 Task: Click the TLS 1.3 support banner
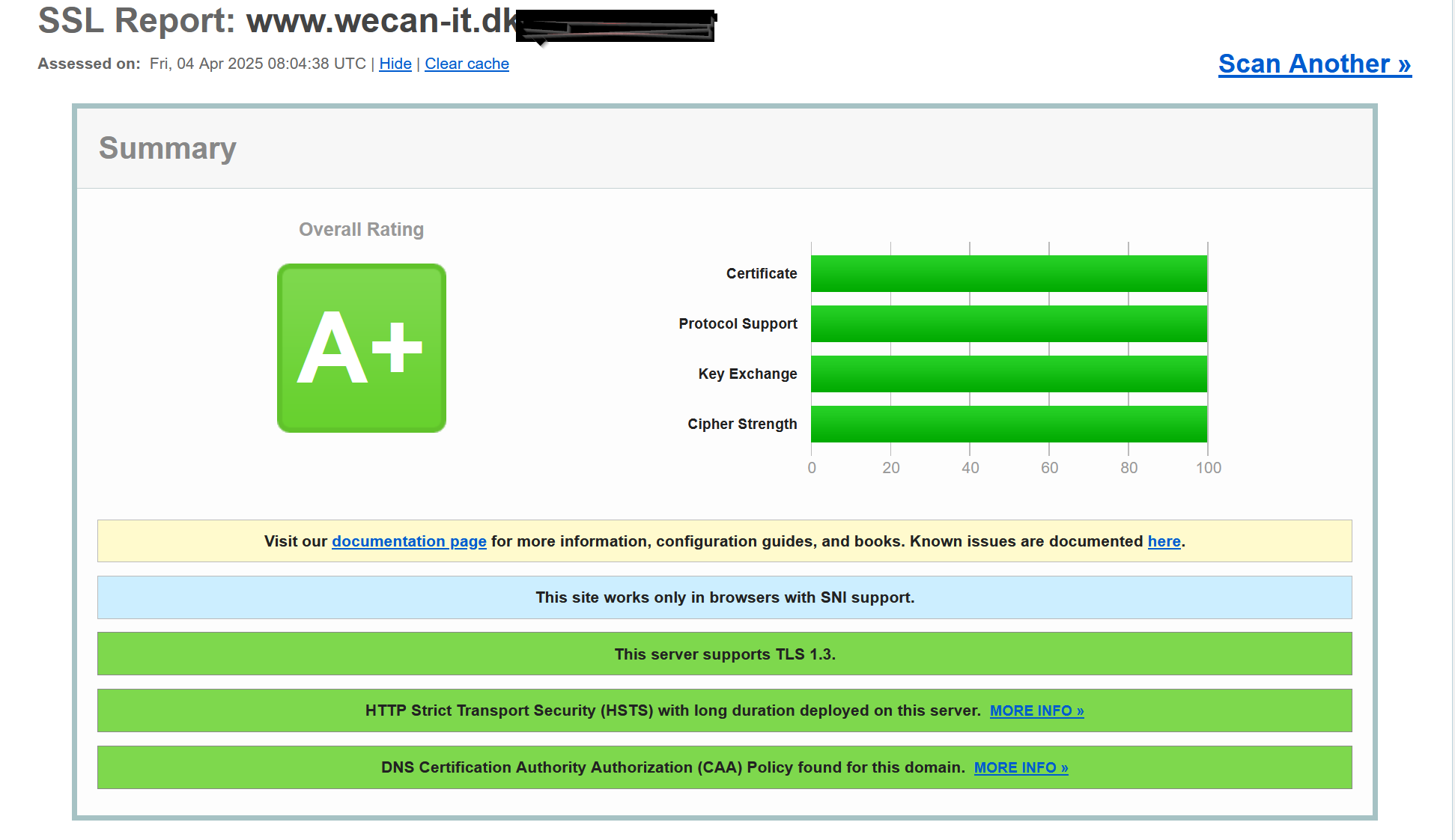click(724, 654)
